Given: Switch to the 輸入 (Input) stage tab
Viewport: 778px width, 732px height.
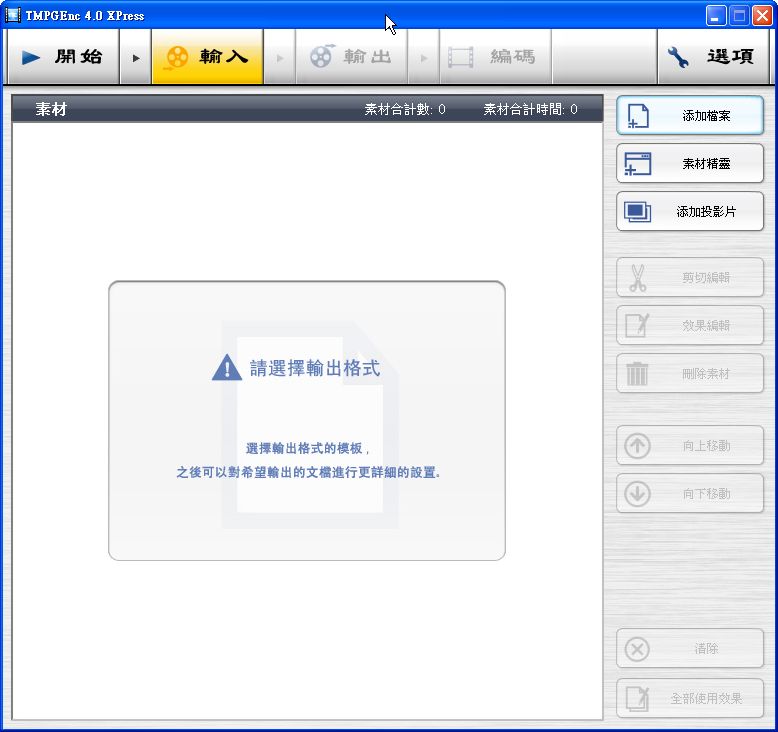Looking at the screenshot, I should 207,57.
